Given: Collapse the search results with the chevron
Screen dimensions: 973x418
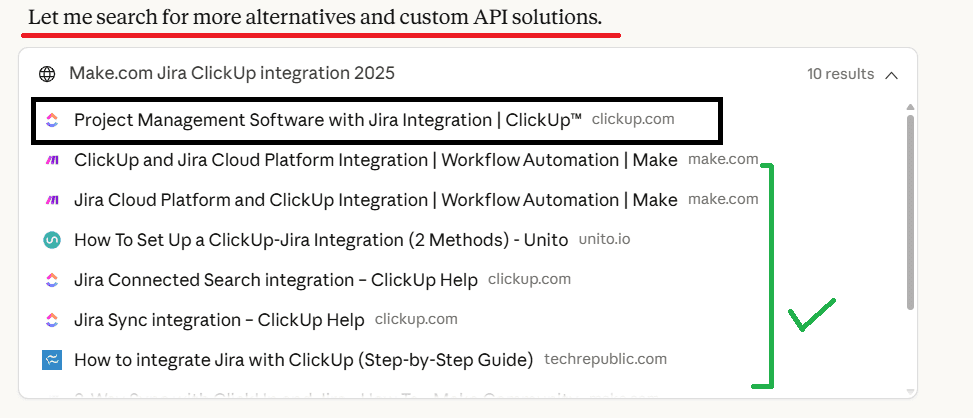Looking at the screenshot, I should (892, 74).
